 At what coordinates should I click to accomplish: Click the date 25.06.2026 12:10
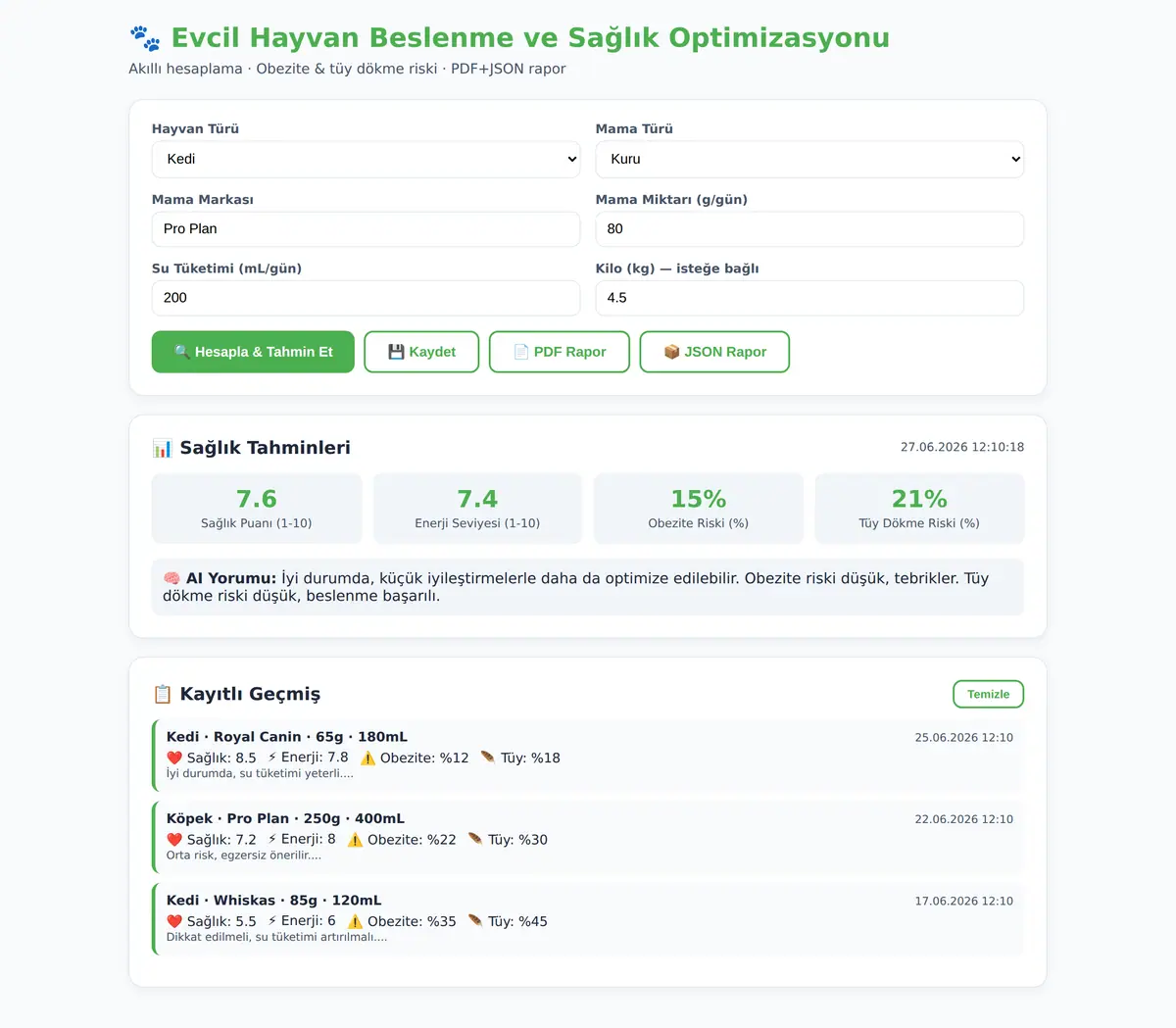click(964, 738)
